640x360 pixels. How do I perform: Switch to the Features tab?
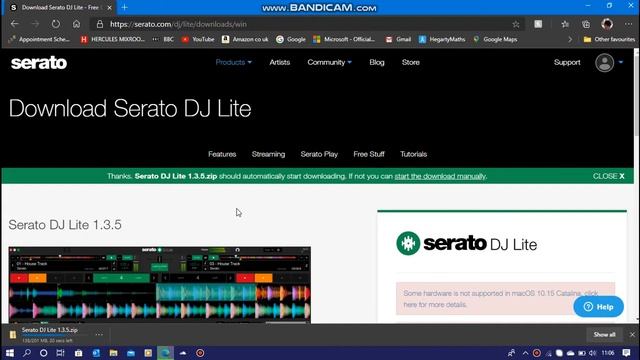coord(222,154)
